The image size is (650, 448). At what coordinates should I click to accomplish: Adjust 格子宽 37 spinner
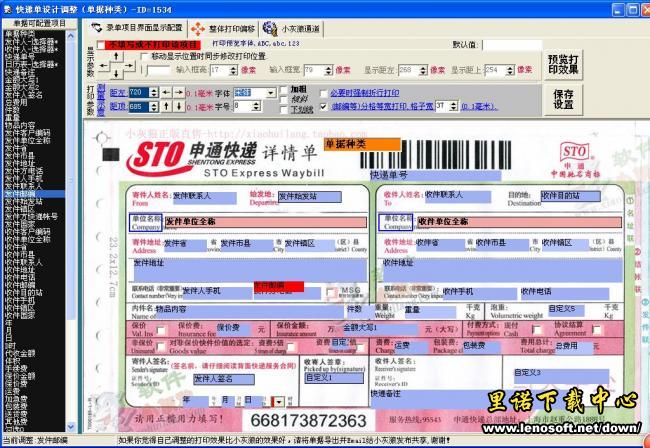tap(454, 106)
